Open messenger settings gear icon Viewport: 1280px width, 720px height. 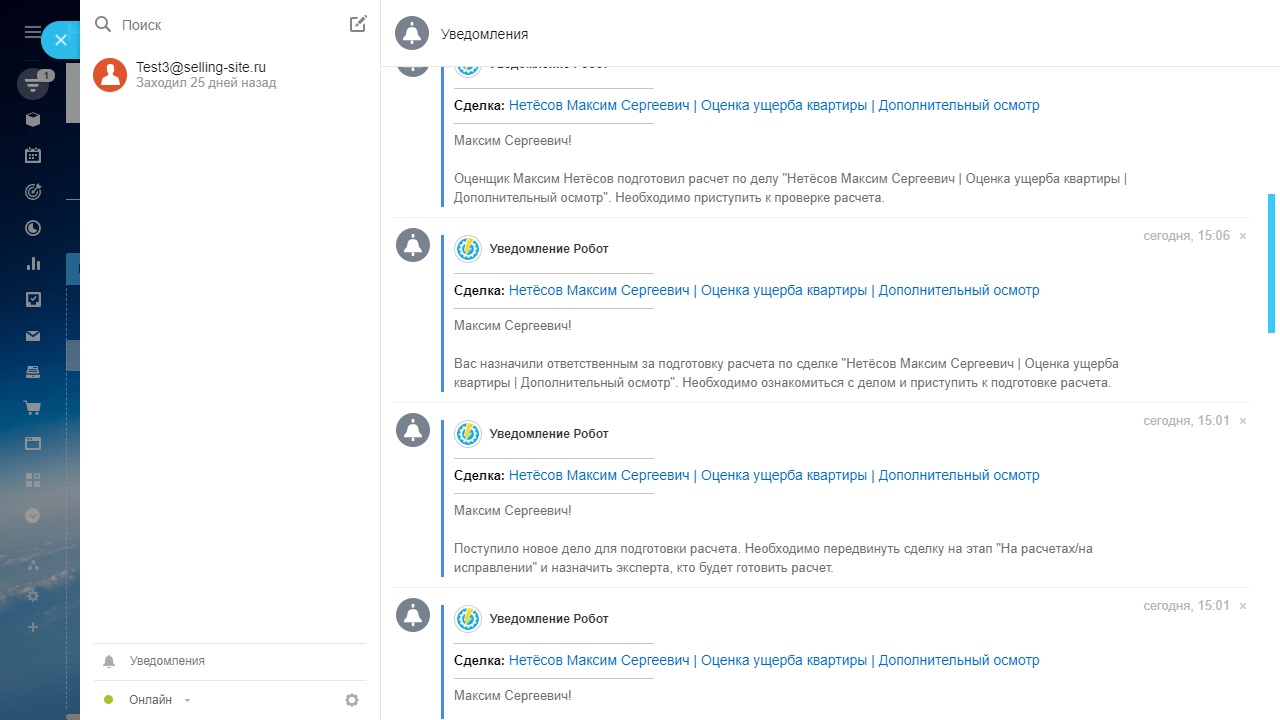click(352, 700)
